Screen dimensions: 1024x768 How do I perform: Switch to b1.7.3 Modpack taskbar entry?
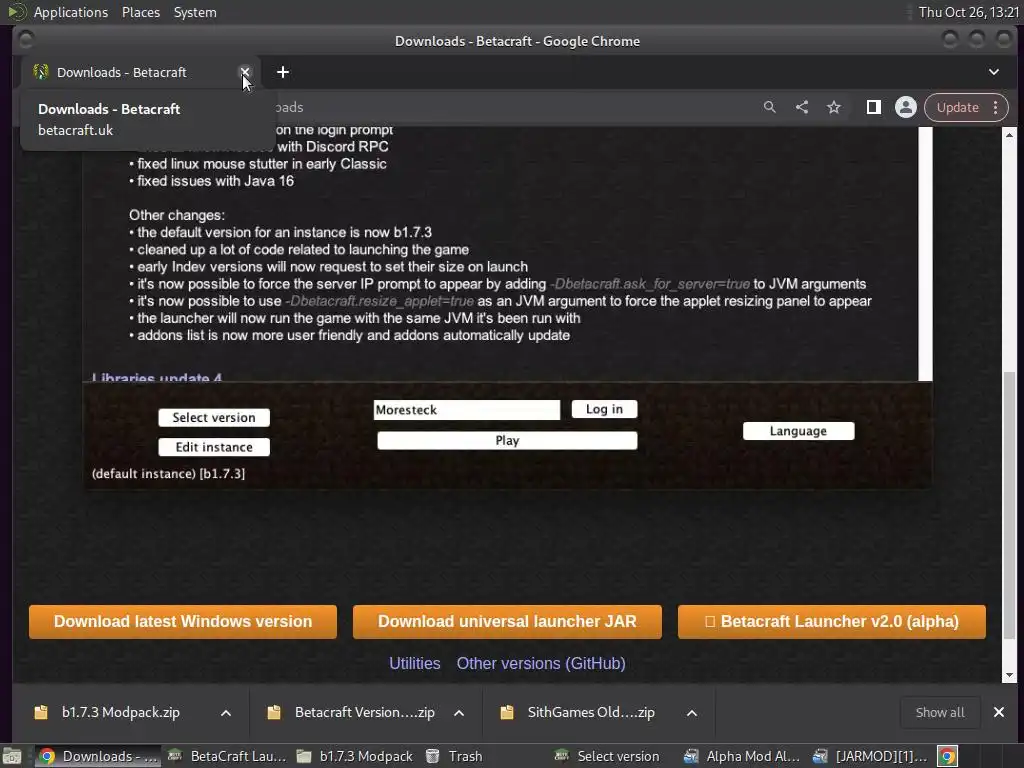pyautogui.click(x=356, y=756)
